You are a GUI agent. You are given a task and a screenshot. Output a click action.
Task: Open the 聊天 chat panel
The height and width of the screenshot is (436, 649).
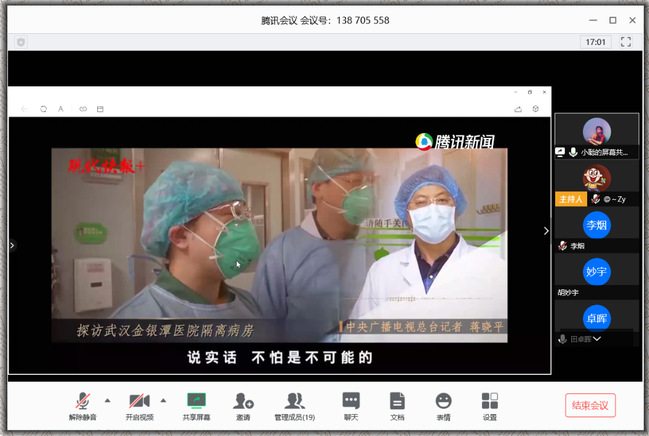350,401
